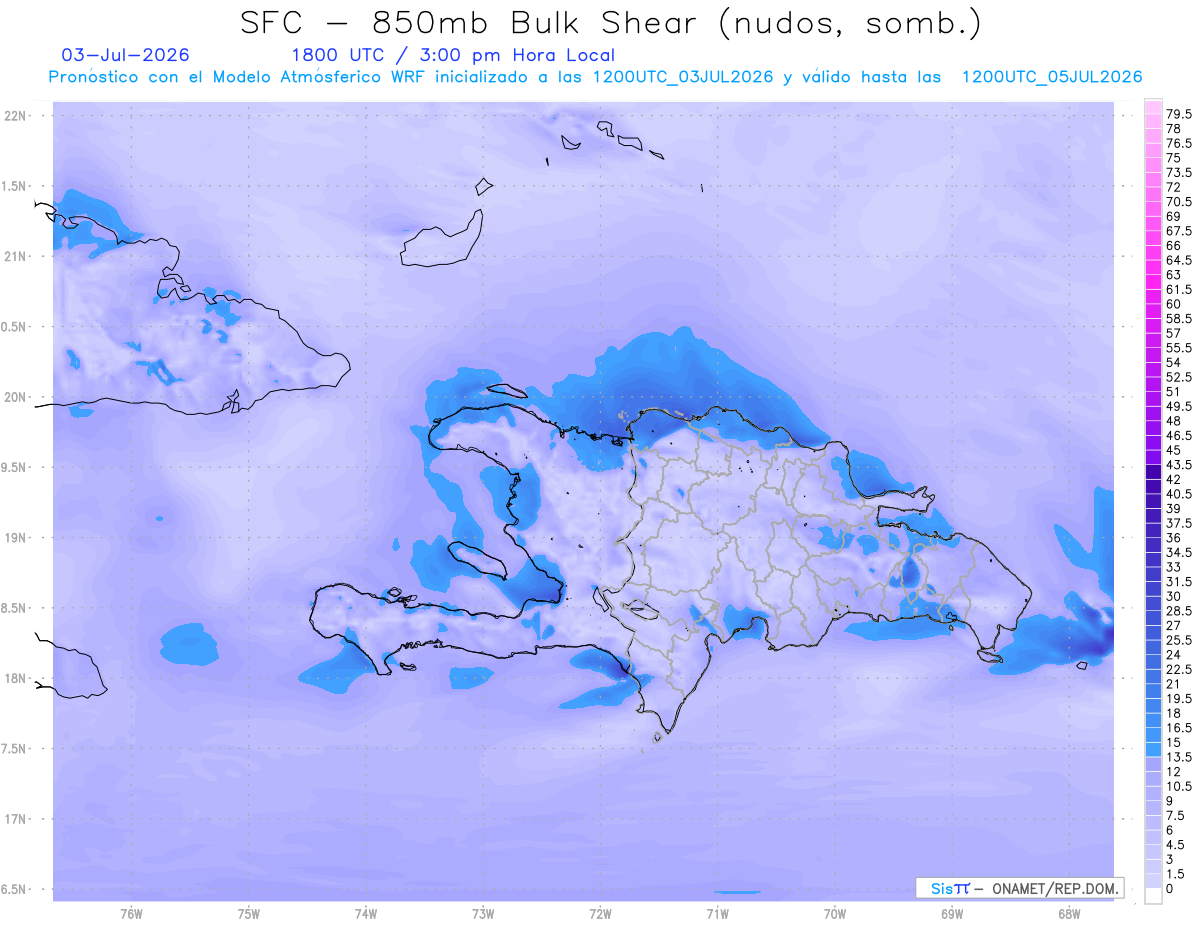The image size is (1200, 927).
Task: Click the "1200UTC_03JUL2026" initialization timestamp
Action: 683,77
